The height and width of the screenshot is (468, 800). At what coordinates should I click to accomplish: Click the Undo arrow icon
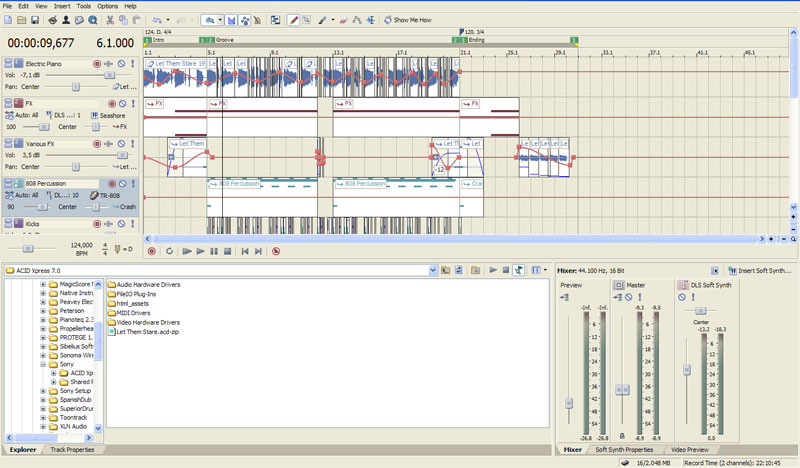tap(157, 20)
